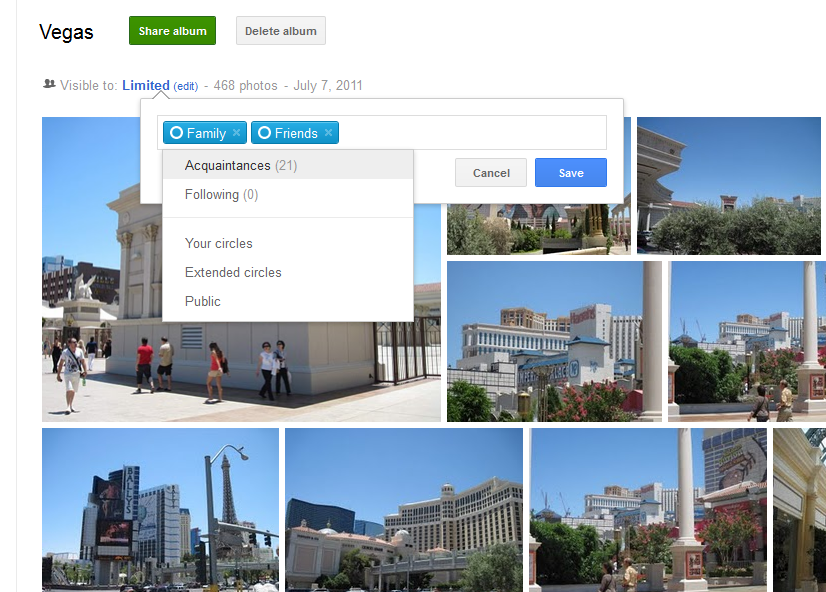Viewport: 826px width, 592px height.
Task: Choose the Following (0) circle
Action: 288,194
